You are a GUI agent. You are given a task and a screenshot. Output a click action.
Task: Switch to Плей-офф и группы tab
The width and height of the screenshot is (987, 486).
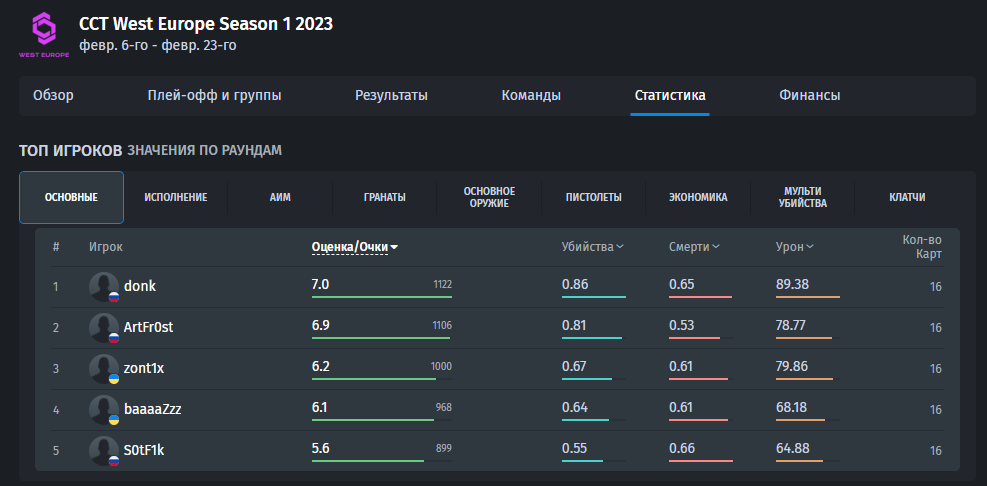click(215, 96)
